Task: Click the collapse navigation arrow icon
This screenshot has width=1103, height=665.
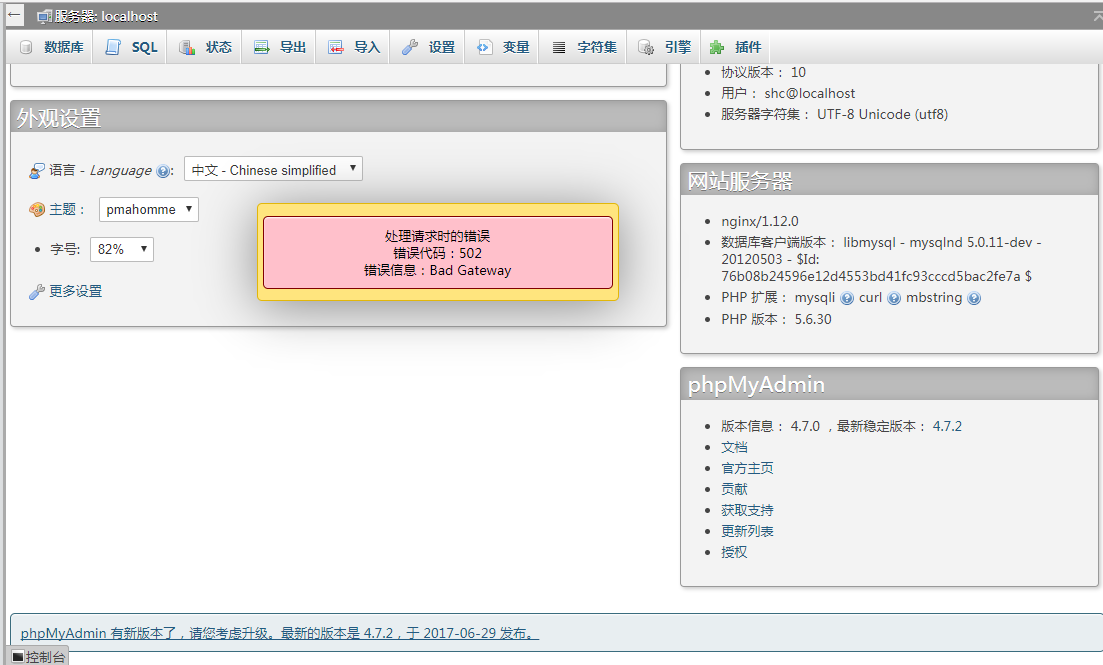Action: click(x=14, y=15)
